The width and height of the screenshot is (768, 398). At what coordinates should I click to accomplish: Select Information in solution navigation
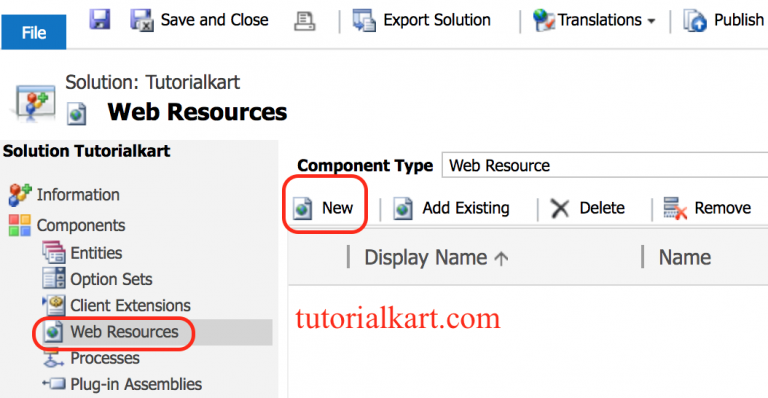(x=78, y=195)
